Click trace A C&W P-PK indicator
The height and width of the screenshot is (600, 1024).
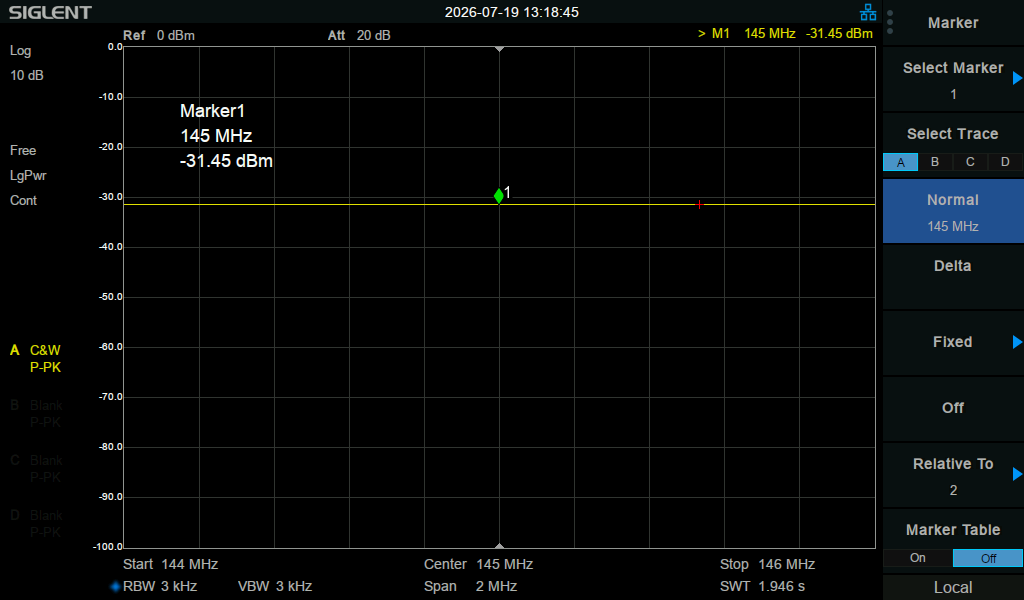36,358
